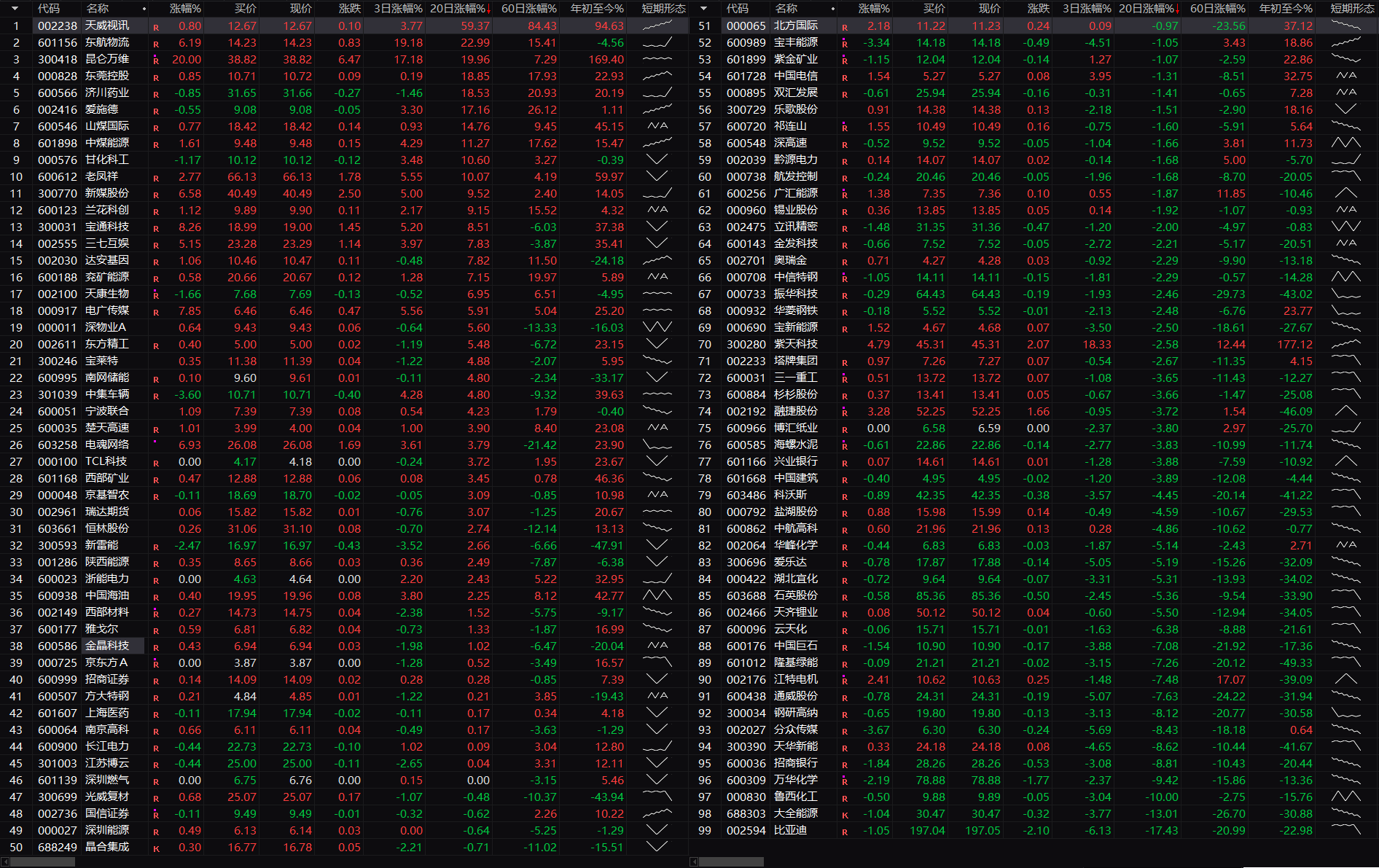Click the R marker beside 老凤祥
This screenshot has height=868, width=1379.
(x=156, y=178)
